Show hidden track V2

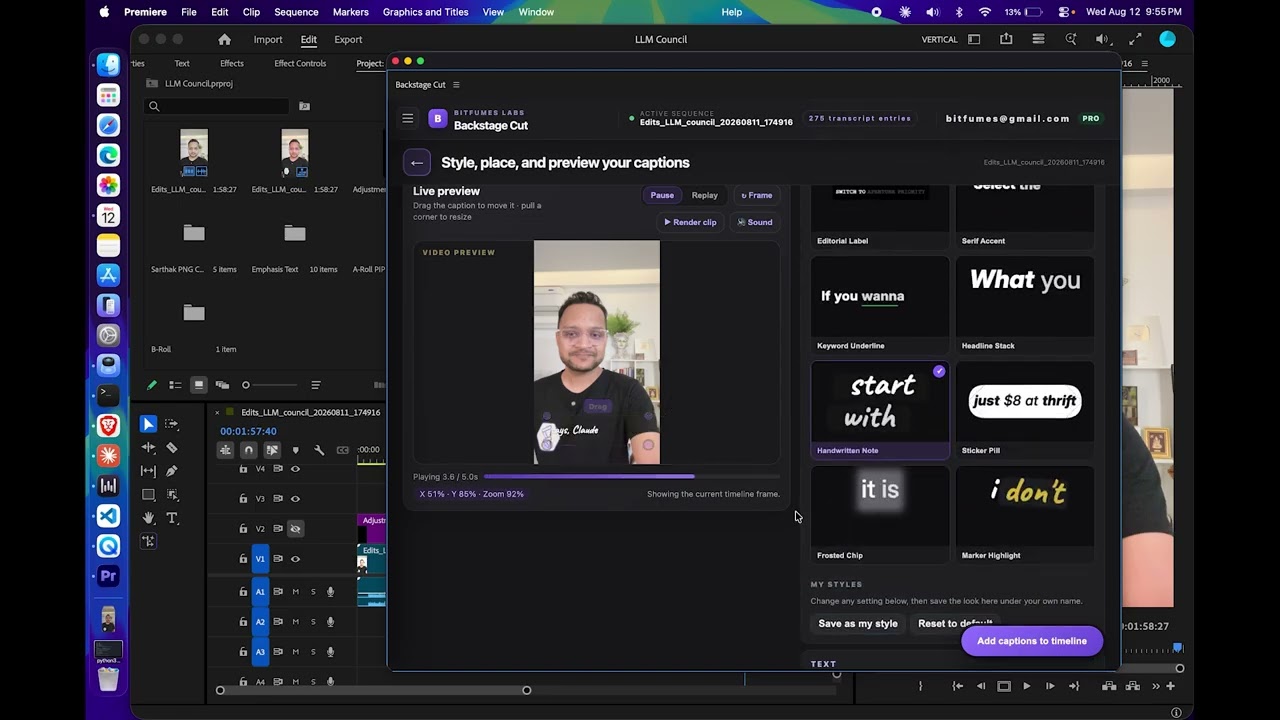coord(295,528)
